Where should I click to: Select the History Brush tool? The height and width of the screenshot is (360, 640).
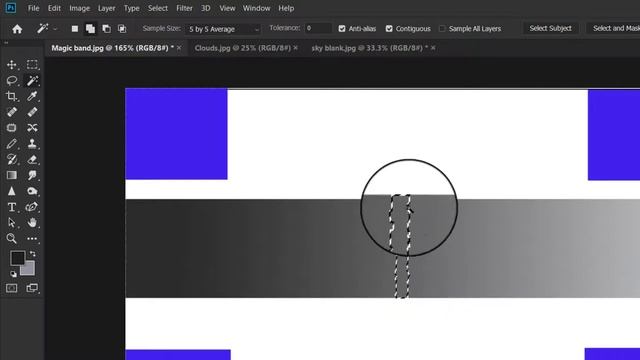[11, 159]
